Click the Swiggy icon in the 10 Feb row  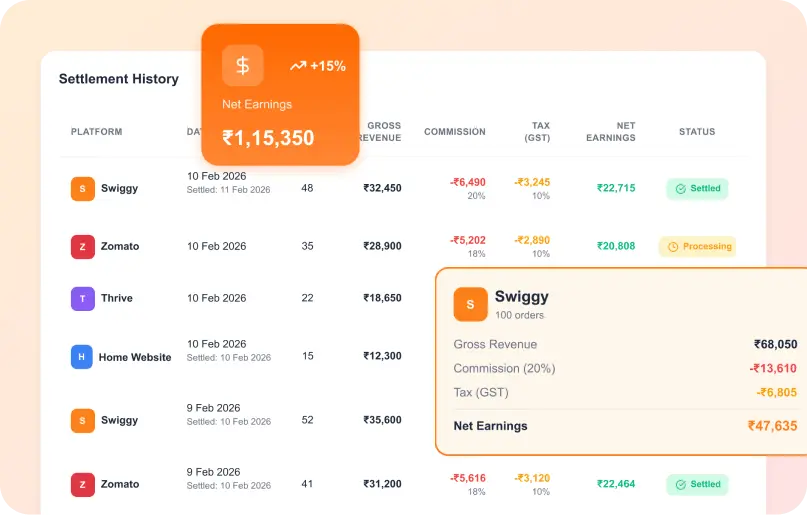(x=82, y=188)
